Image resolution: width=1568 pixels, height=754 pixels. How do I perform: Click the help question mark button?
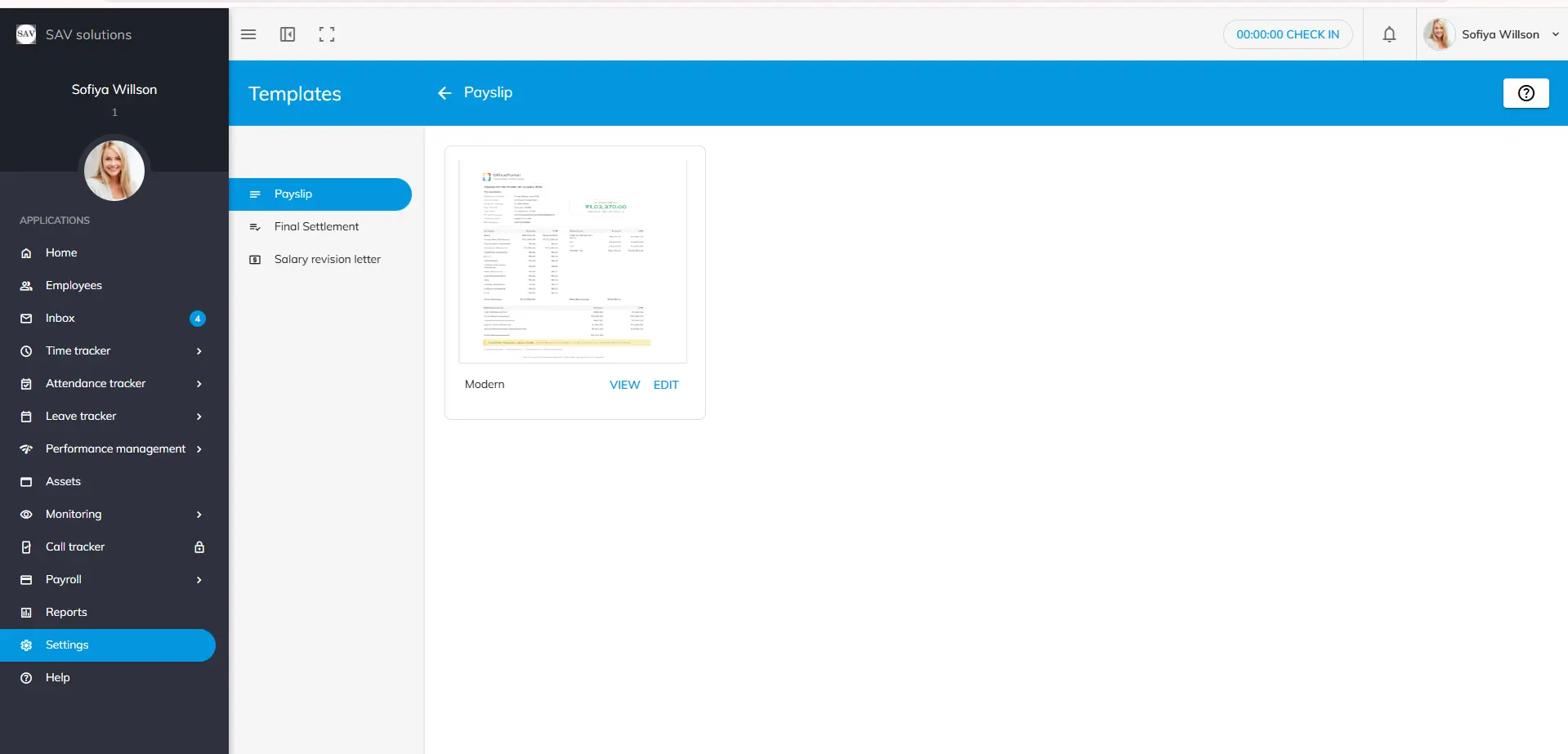click(1526, 93)
